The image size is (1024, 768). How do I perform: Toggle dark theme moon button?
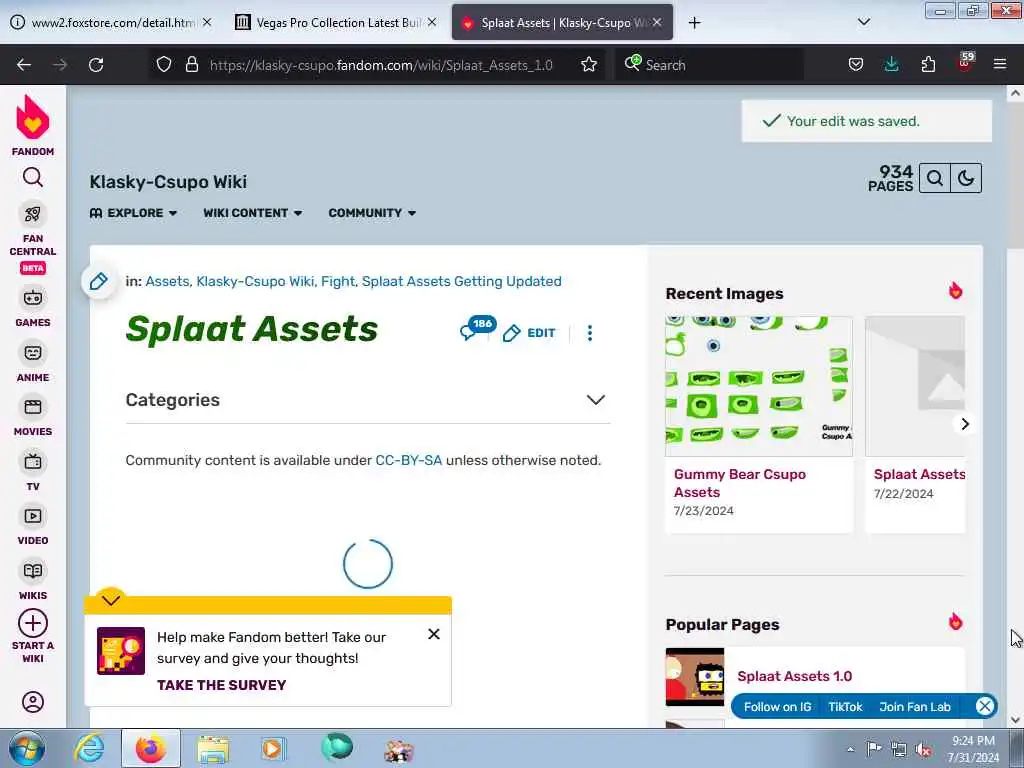(x=966, y=178)
